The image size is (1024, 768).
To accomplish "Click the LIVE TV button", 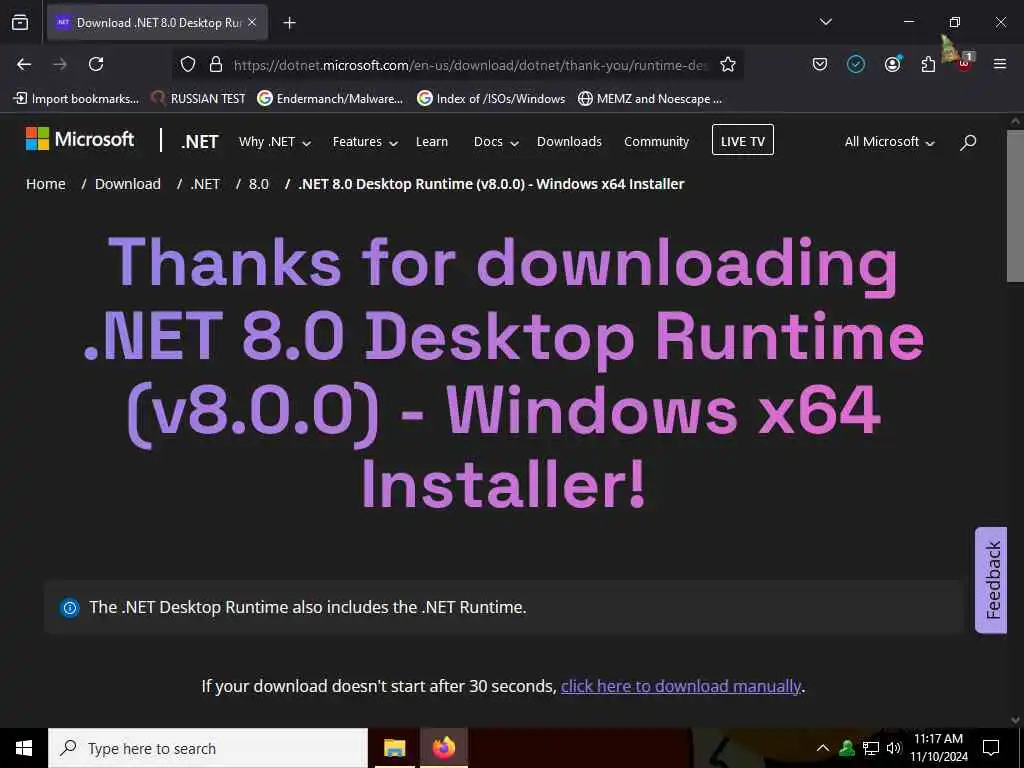I will (743, 140).
